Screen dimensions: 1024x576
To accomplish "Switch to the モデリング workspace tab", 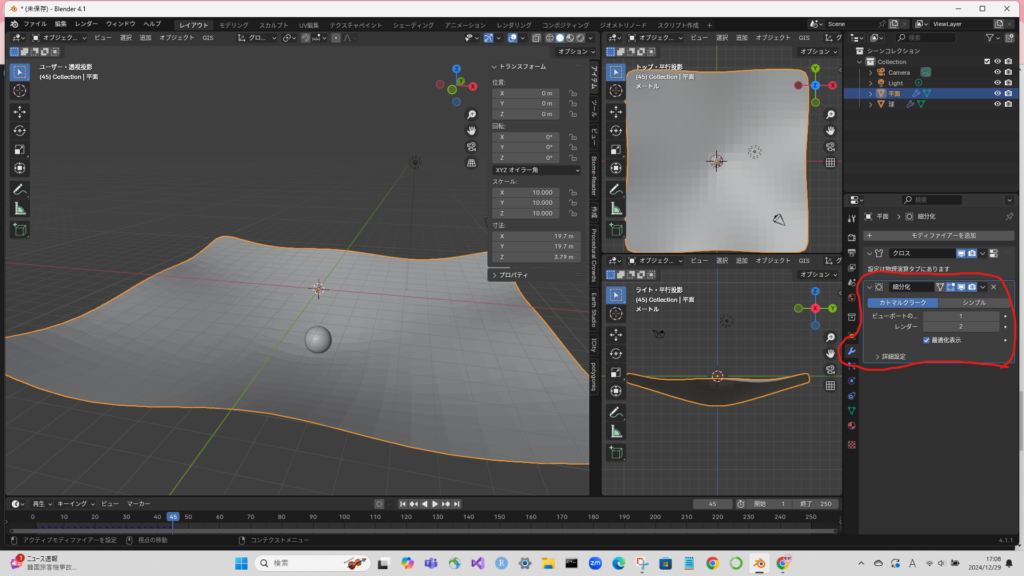I will pos(233,23).
